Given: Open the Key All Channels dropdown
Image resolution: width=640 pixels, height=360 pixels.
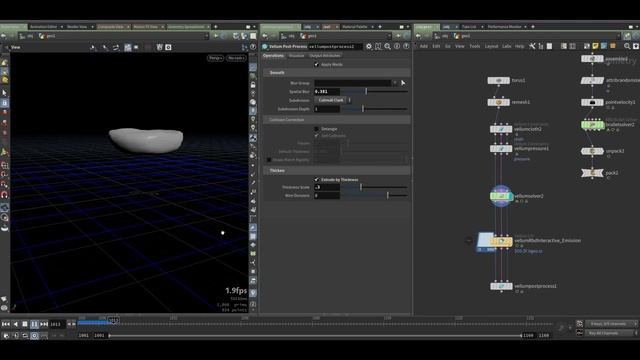Looking at the screenshot, I should click(x=611, y=333).
